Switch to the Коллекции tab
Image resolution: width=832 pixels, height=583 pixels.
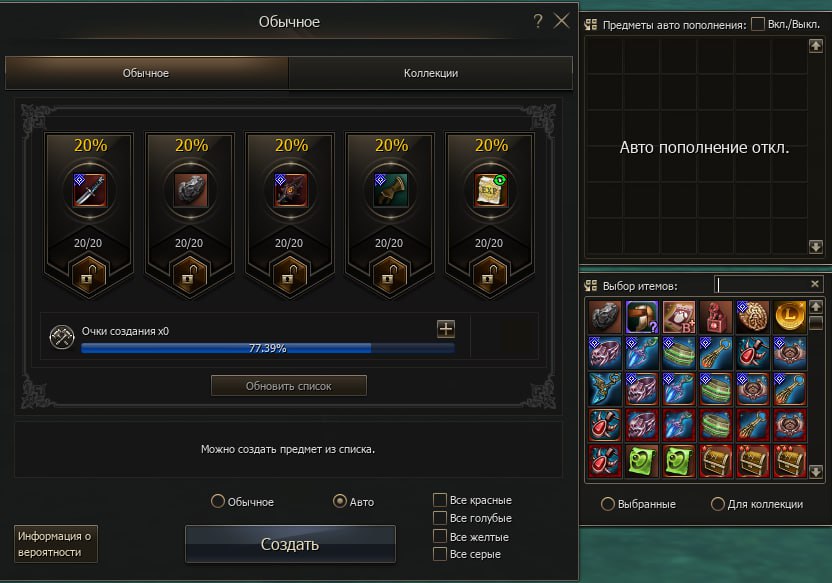(x=430, y=73)
